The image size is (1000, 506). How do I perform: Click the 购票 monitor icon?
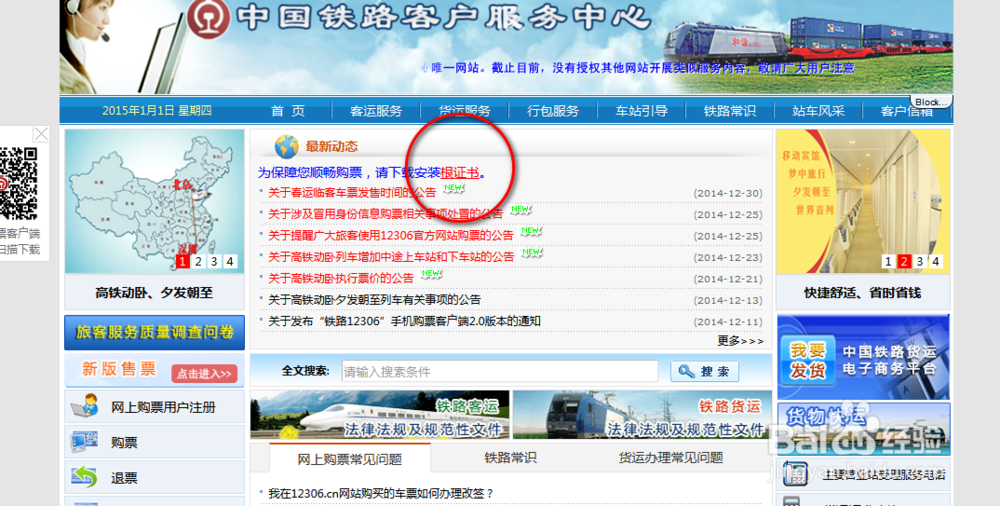coord(84,442)
